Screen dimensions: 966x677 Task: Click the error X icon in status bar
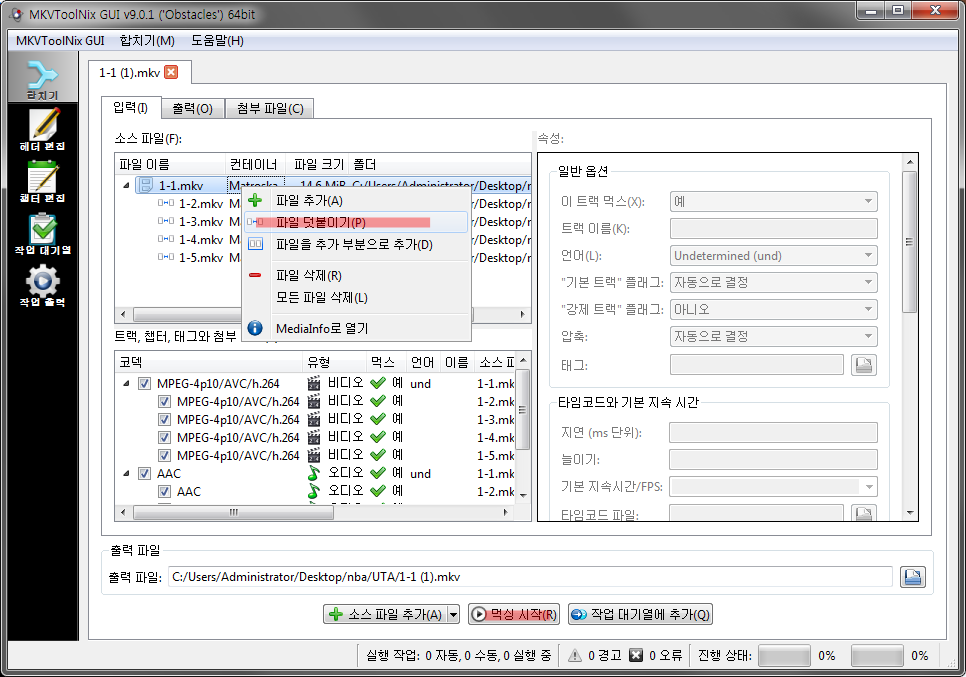[636, 655]
